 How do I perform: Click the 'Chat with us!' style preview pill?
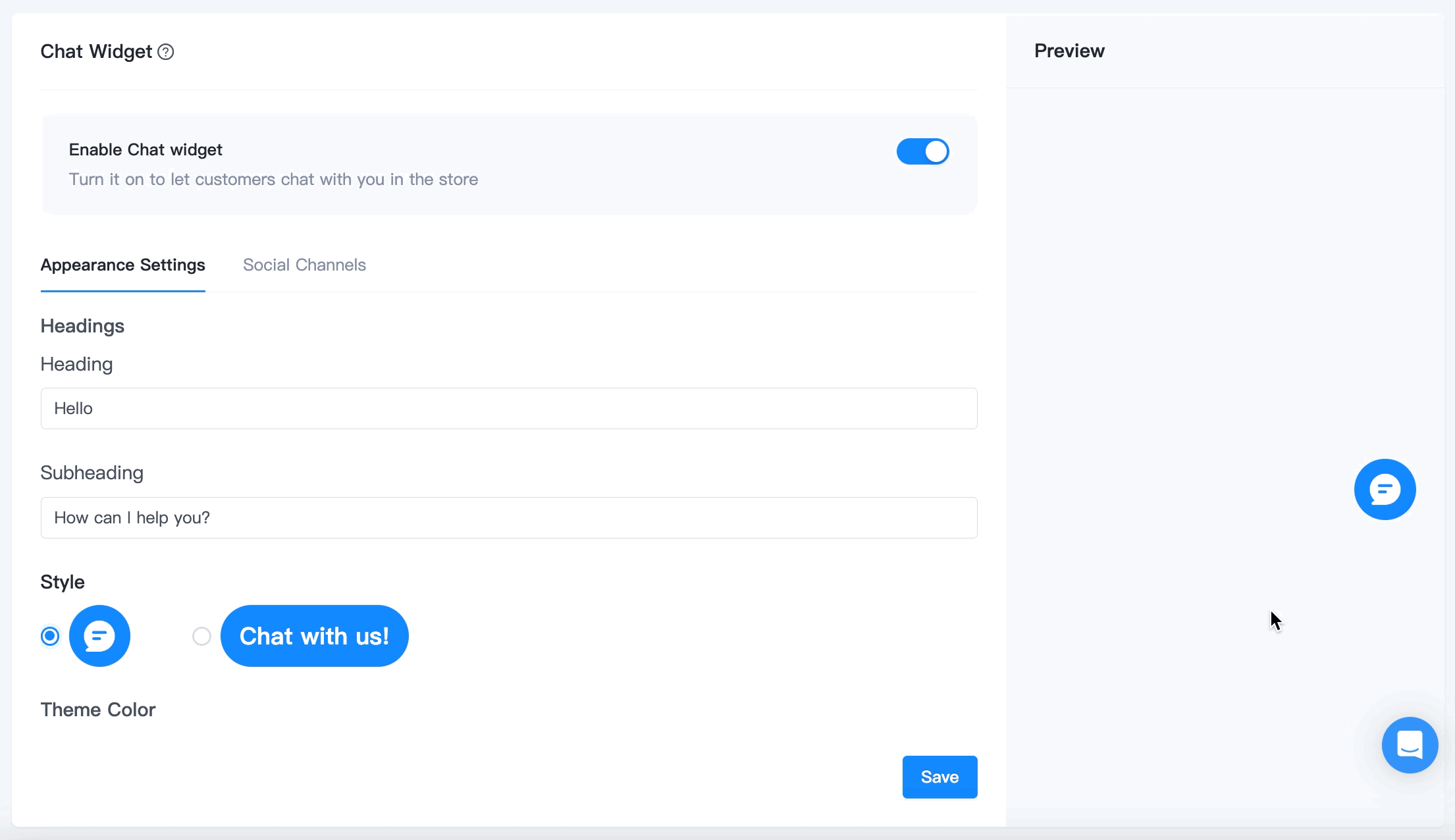click(315, 636)
